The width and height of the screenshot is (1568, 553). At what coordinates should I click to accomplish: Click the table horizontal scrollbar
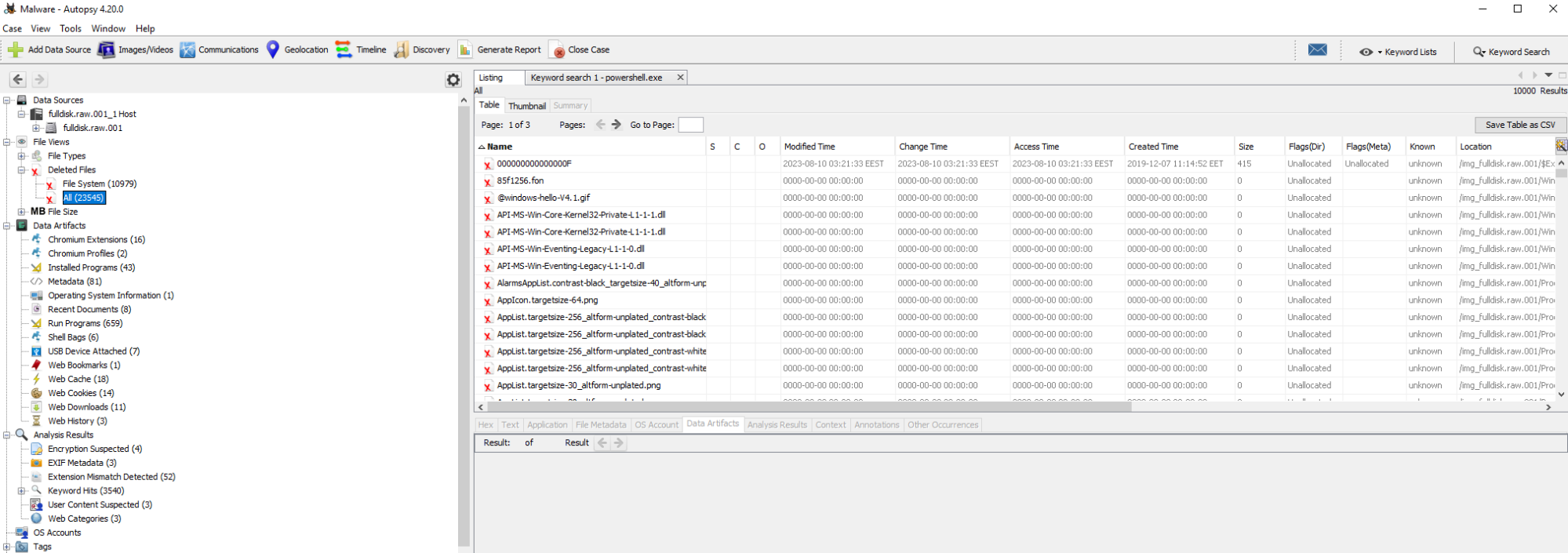point(809,407)
